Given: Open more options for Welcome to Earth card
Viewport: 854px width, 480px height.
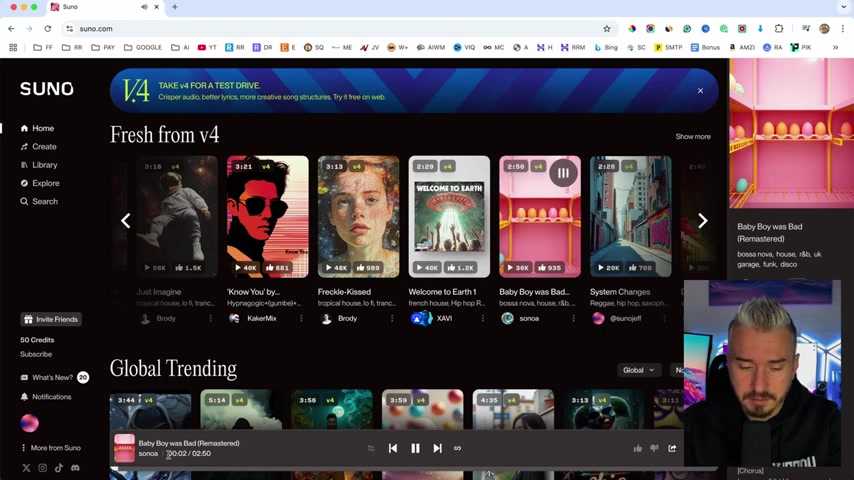Looking at the screenshot, I should (x=483, y=318).
